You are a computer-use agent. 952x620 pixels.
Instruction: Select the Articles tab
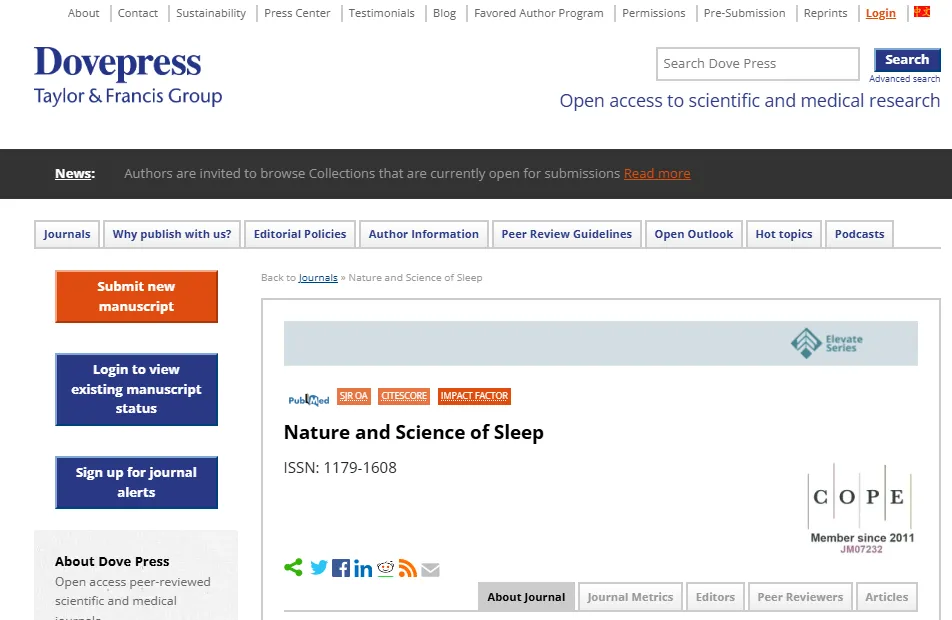point(886,597)
